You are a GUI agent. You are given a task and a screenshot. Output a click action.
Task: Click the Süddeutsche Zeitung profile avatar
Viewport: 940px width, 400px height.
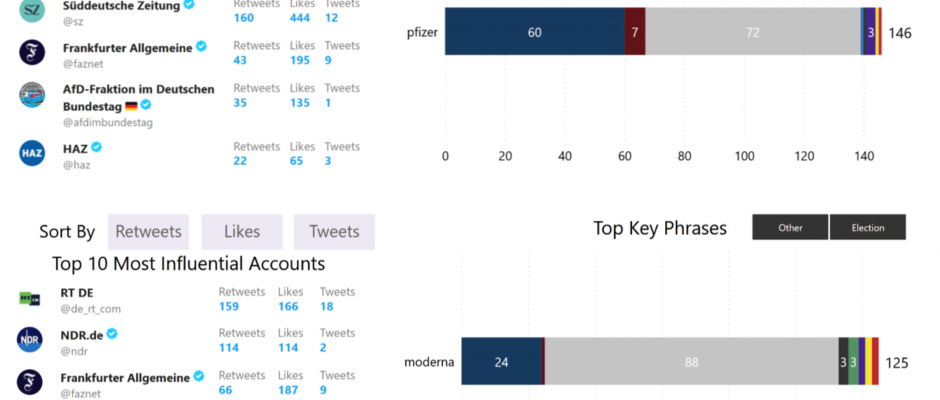point(32,10)
